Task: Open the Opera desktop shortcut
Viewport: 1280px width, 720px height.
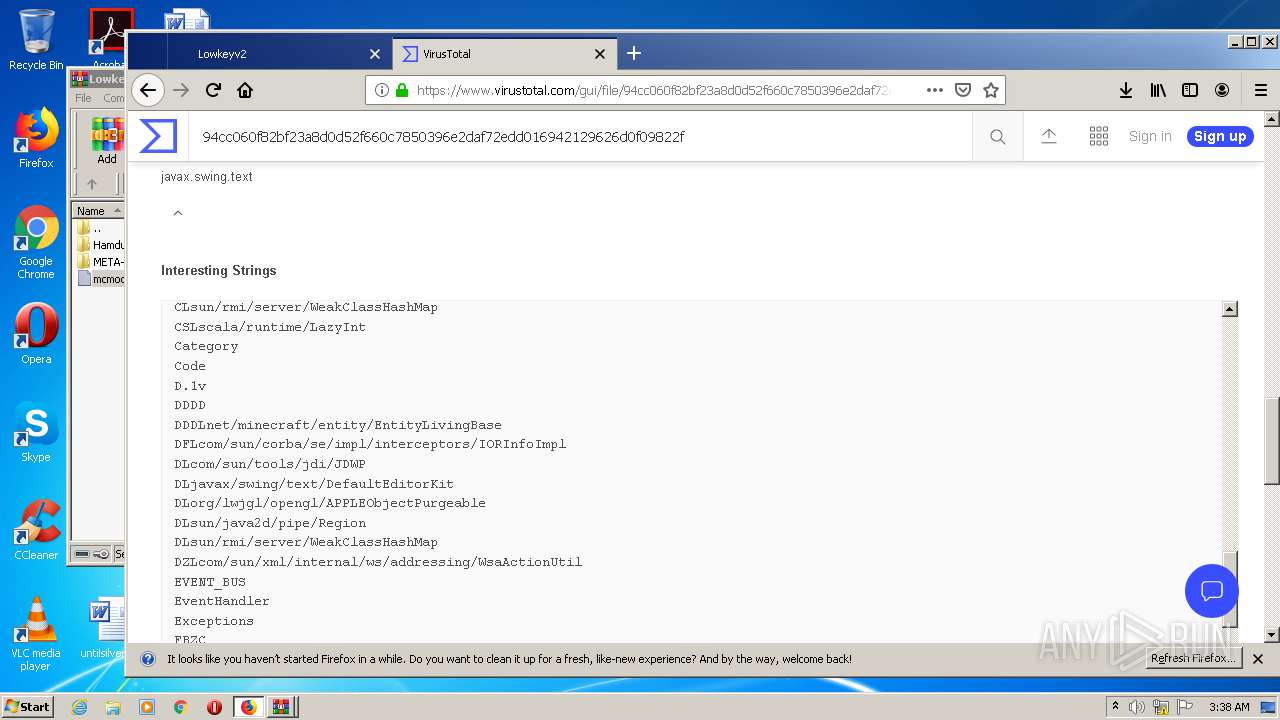Action: pyautogui.click(x=36, y=334)
